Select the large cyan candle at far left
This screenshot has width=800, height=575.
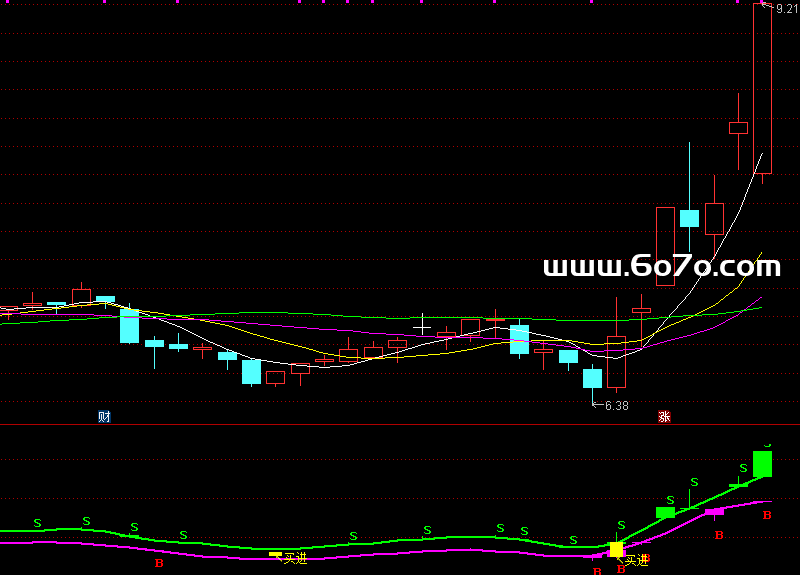tap(130, 326)
